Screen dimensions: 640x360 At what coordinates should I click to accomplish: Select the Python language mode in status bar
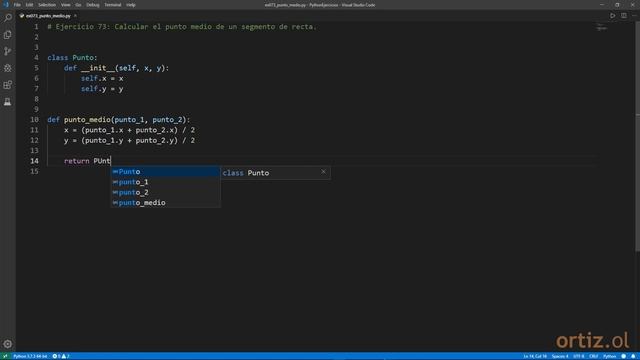click(x=609, y=356)
